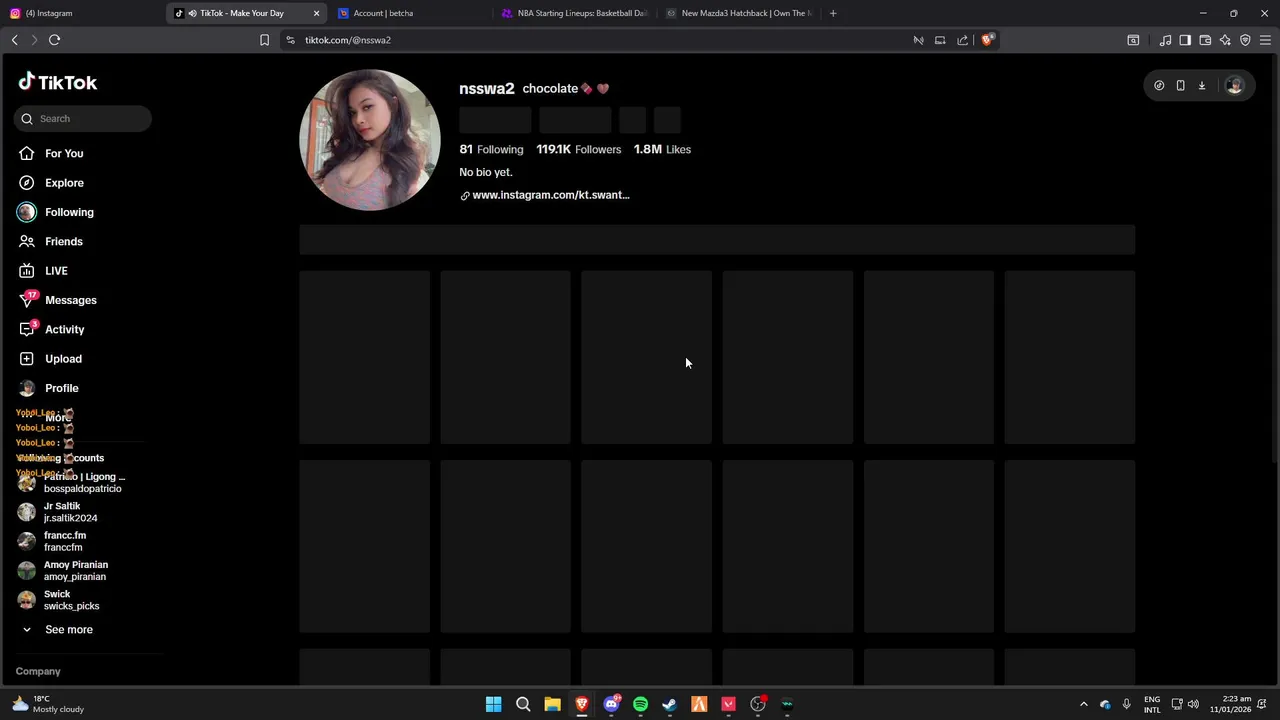Image resolution: width=1280 pixels, height=720 pixels.
Task: View the 81 Following list
Action: [491, 149]
